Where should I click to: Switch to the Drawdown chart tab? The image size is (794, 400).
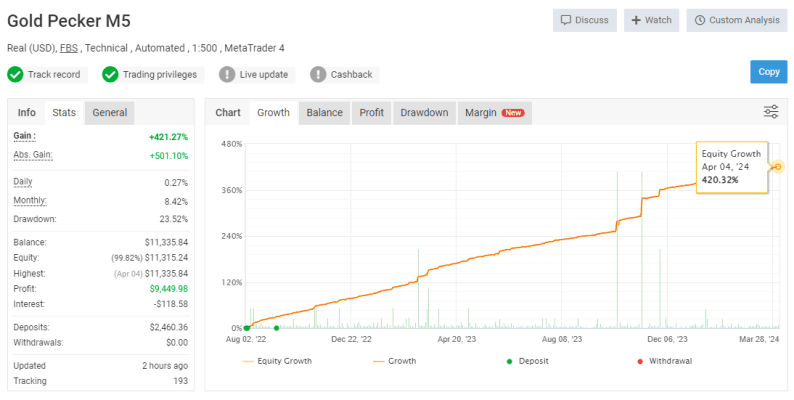pos(424,113)
